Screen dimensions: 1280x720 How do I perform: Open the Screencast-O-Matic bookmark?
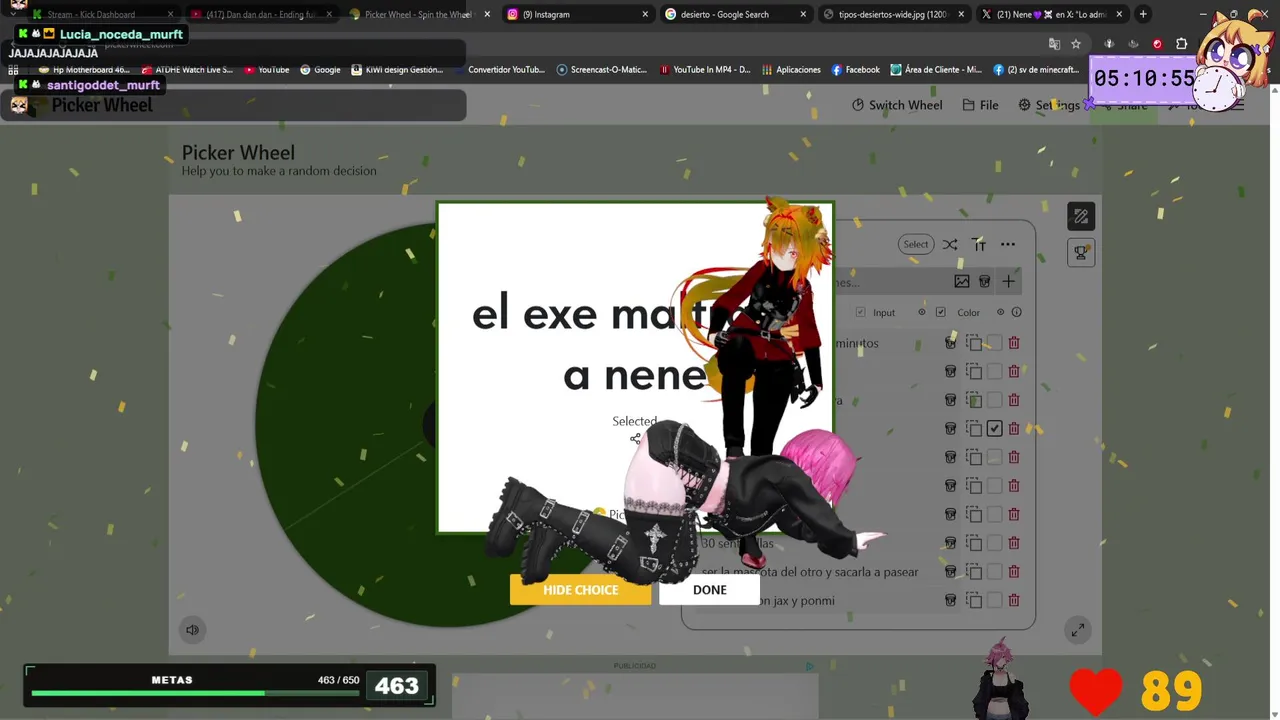[602, 70]
